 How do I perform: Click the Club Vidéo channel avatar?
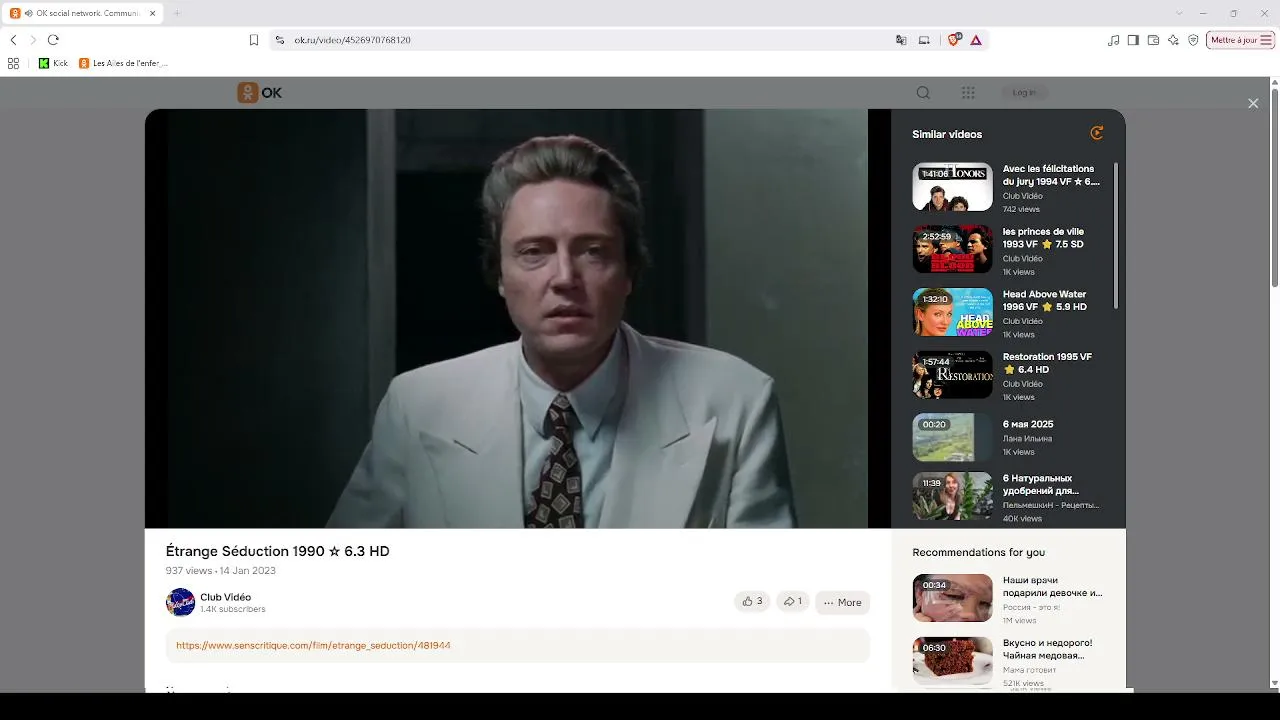tap(180, 602)
